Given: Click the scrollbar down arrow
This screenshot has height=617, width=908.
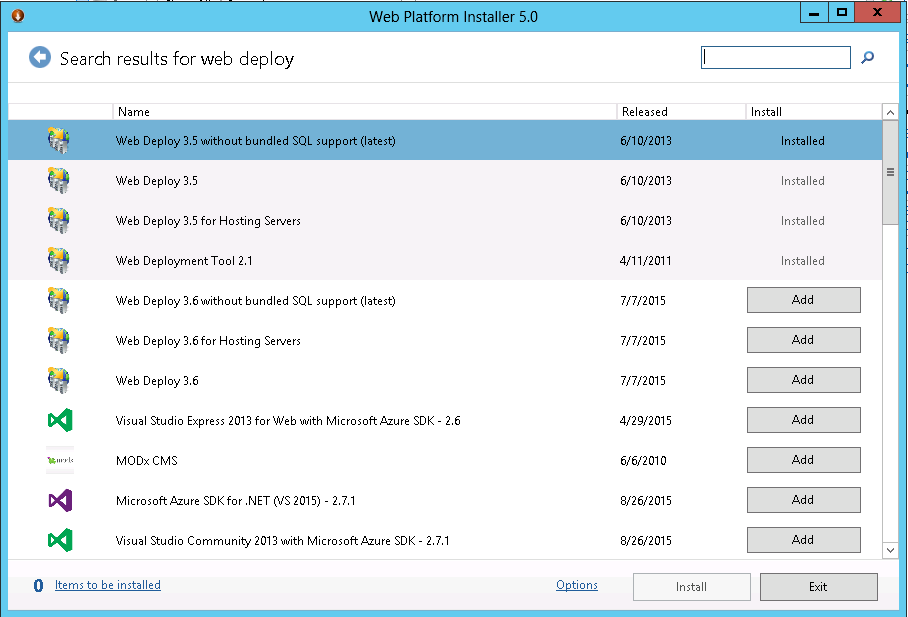Looking at the screenshot, I should point(890,550).
